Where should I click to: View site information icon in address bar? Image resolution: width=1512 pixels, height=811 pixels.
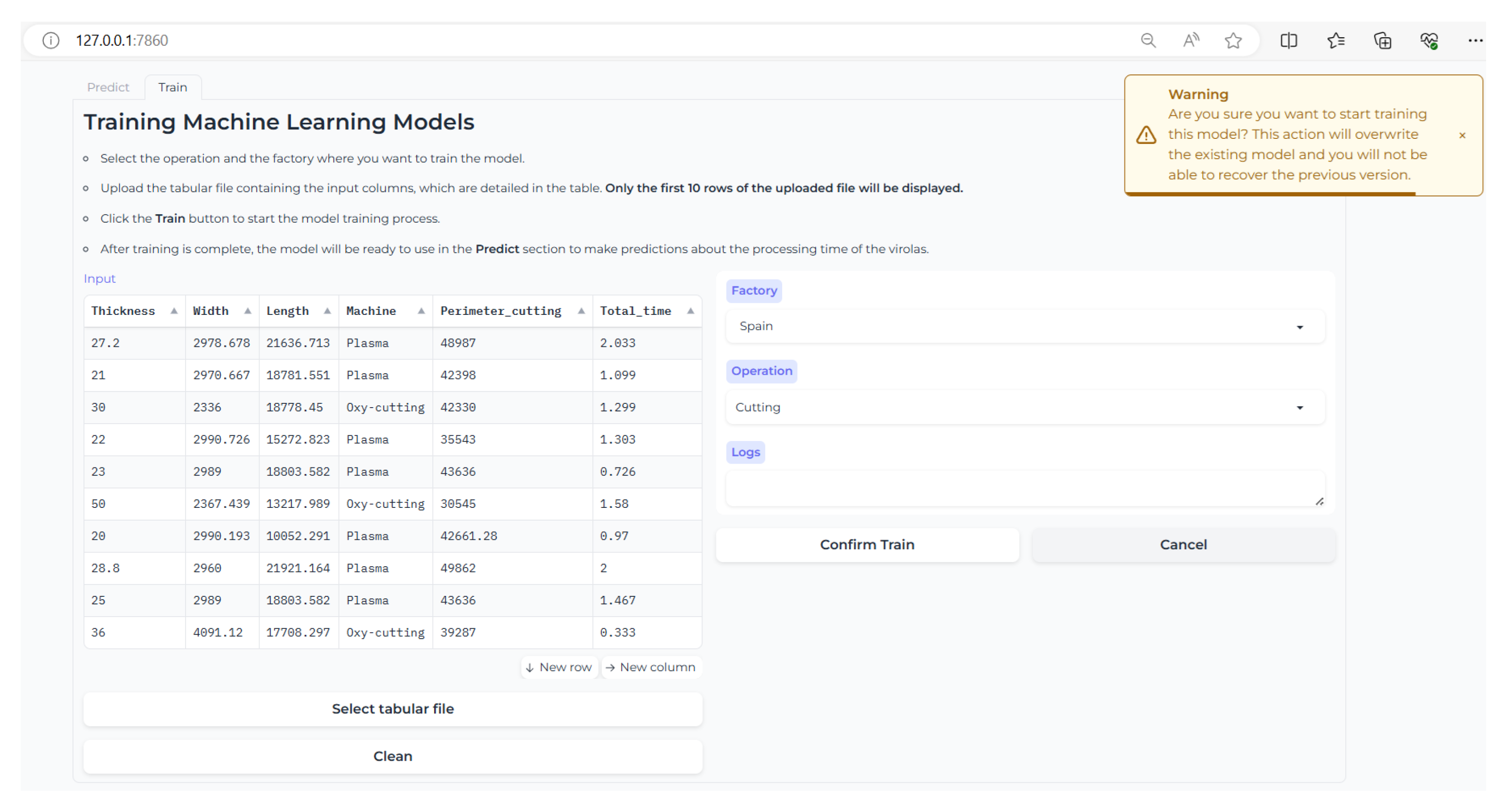click(x=51, y=40)
